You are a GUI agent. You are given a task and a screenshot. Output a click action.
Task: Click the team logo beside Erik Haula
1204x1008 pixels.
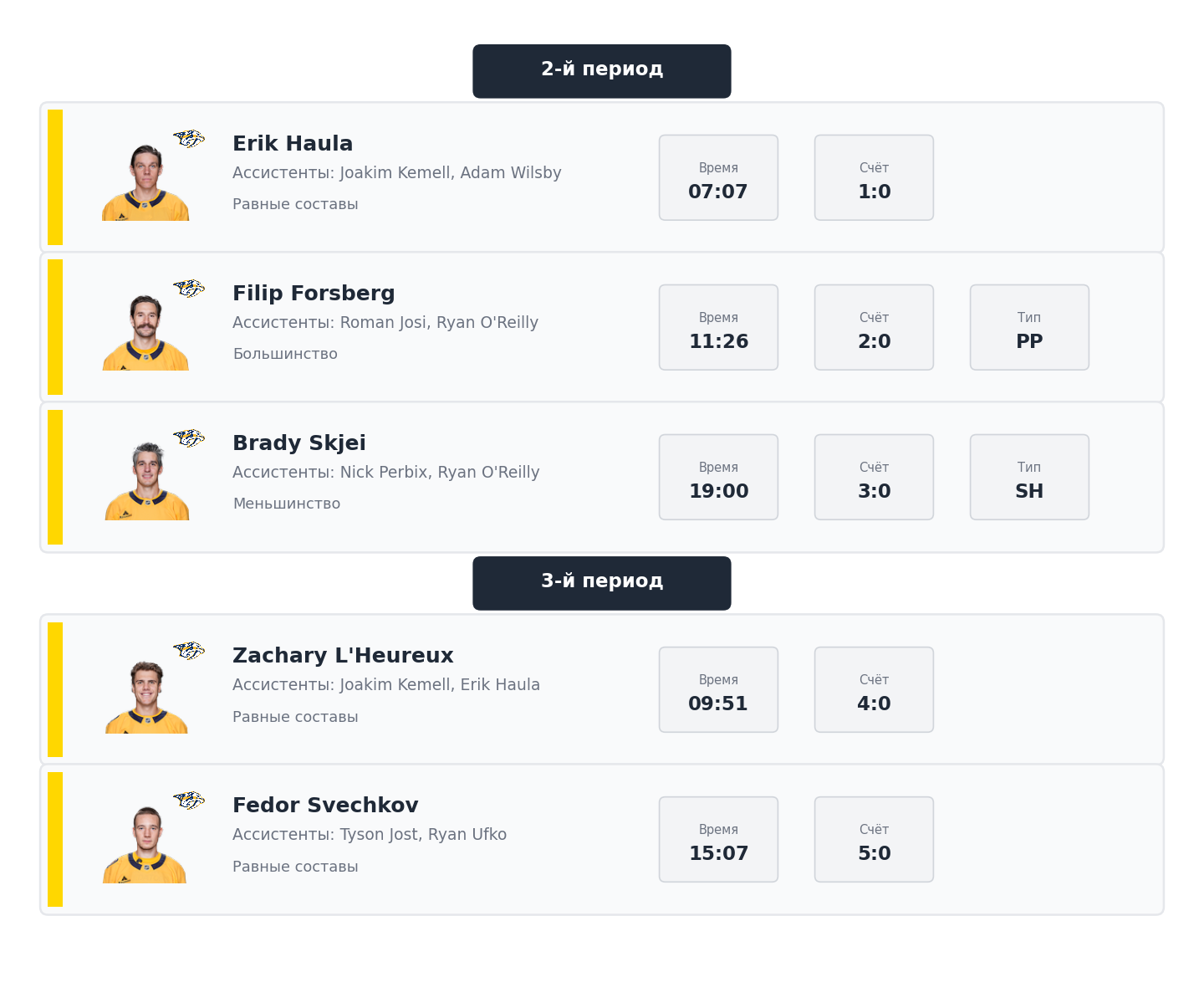[189, 139]
